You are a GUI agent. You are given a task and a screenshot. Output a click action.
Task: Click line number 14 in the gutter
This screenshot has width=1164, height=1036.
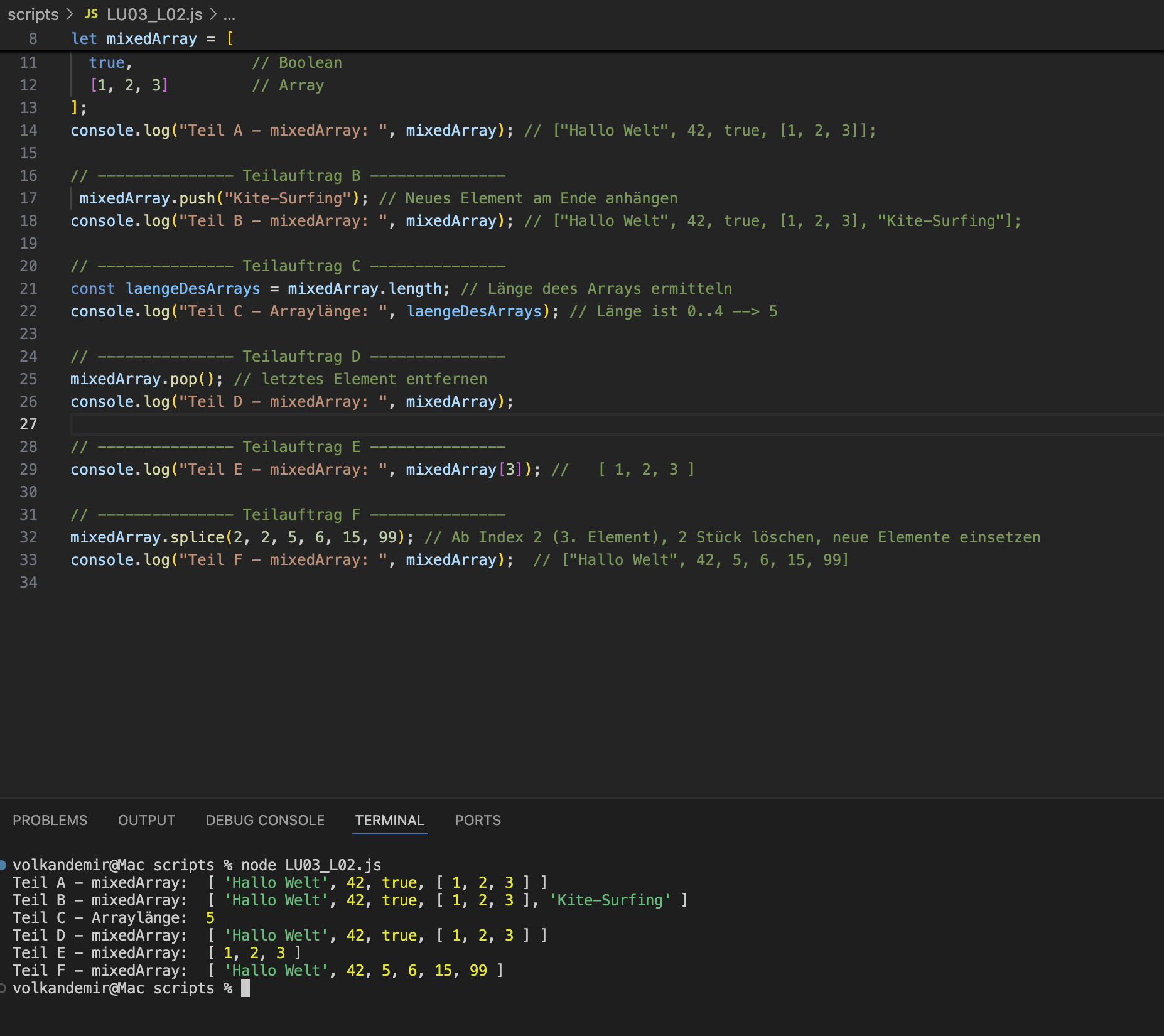(x=28, y=131)
